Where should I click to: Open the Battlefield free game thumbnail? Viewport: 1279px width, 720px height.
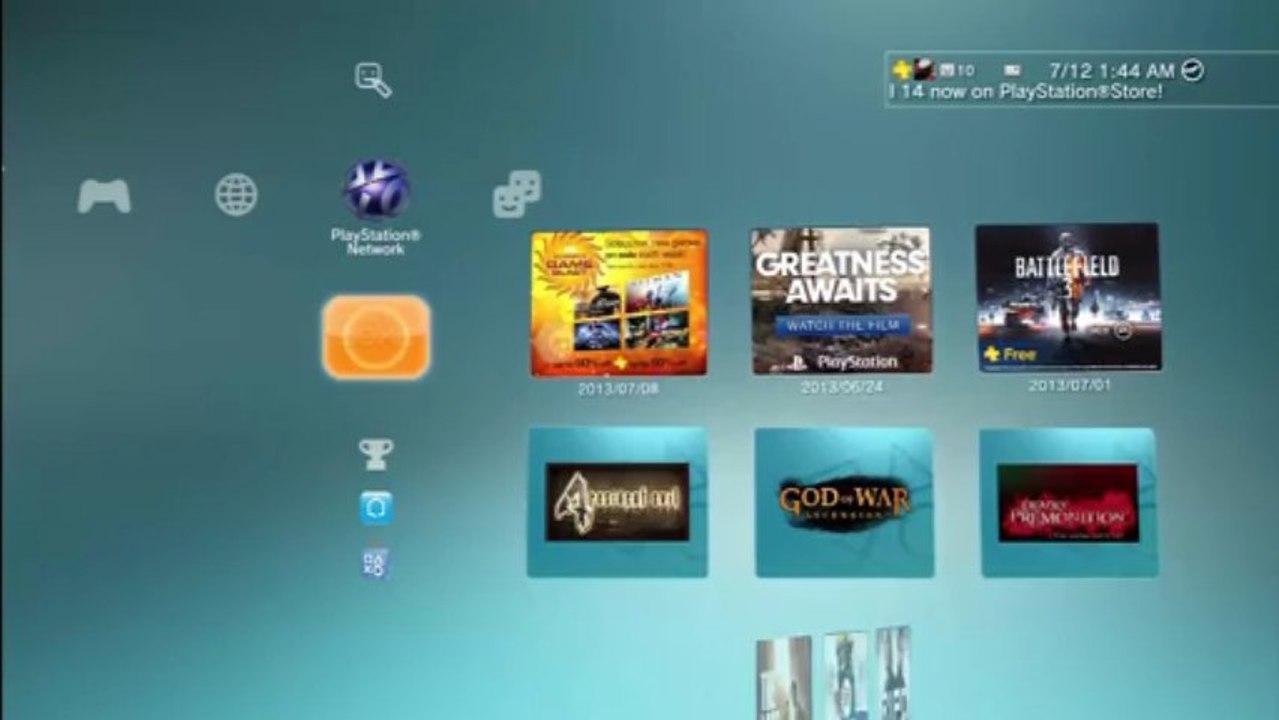pos(1068,297)
